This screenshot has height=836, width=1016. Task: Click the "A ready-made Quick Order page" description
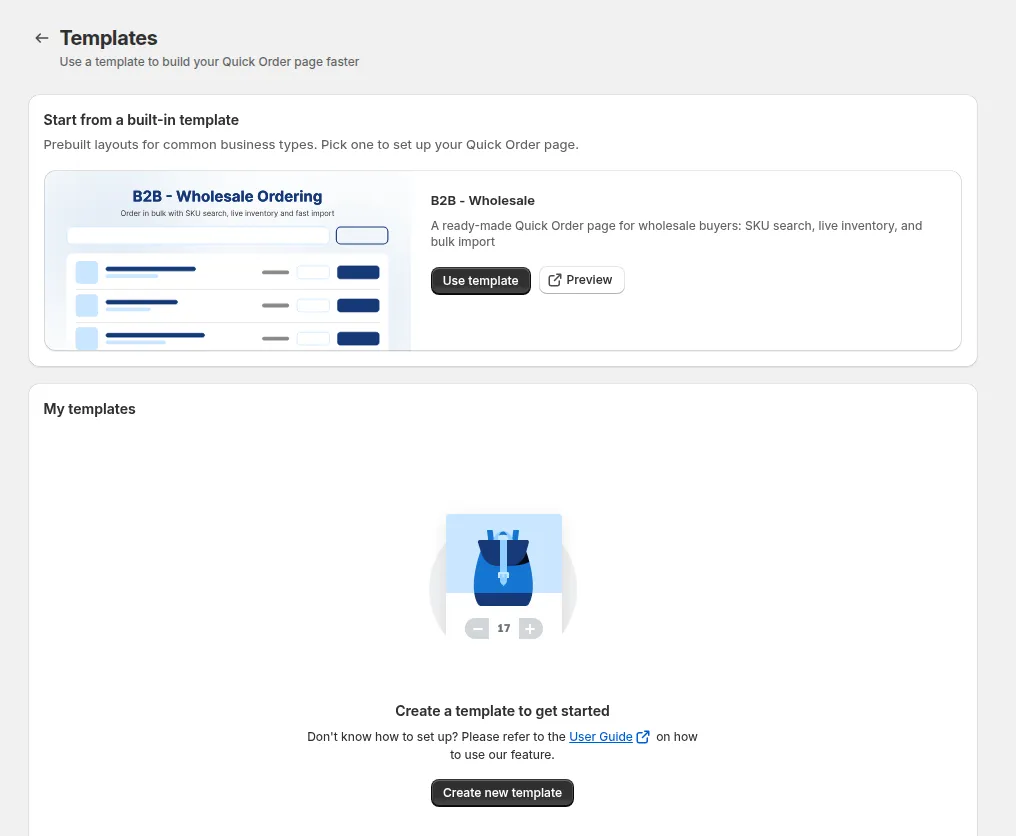tap(676, 233)
